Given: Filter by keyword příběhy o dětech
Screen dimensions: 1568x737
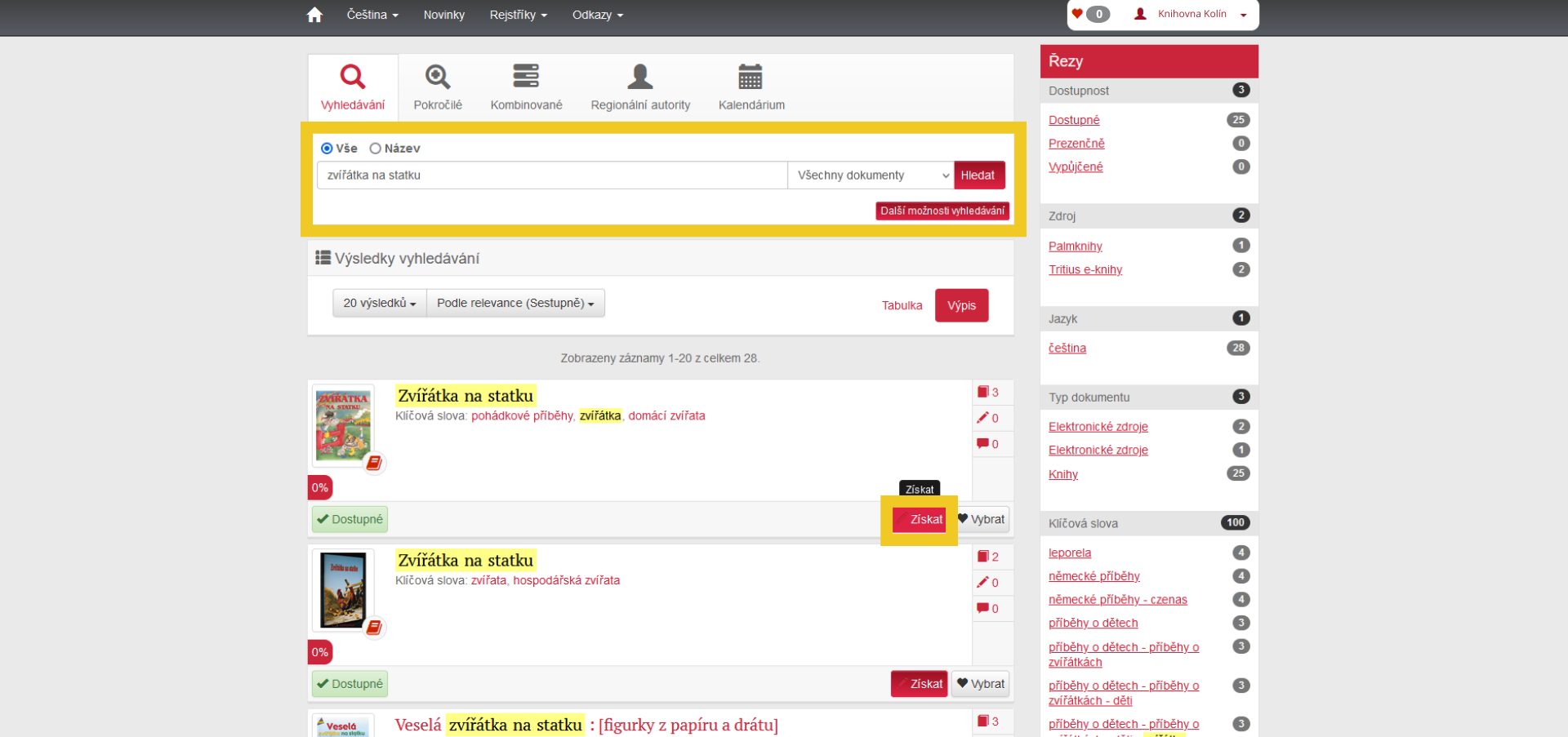Looking at the screenshot, I should (1094, 624).
